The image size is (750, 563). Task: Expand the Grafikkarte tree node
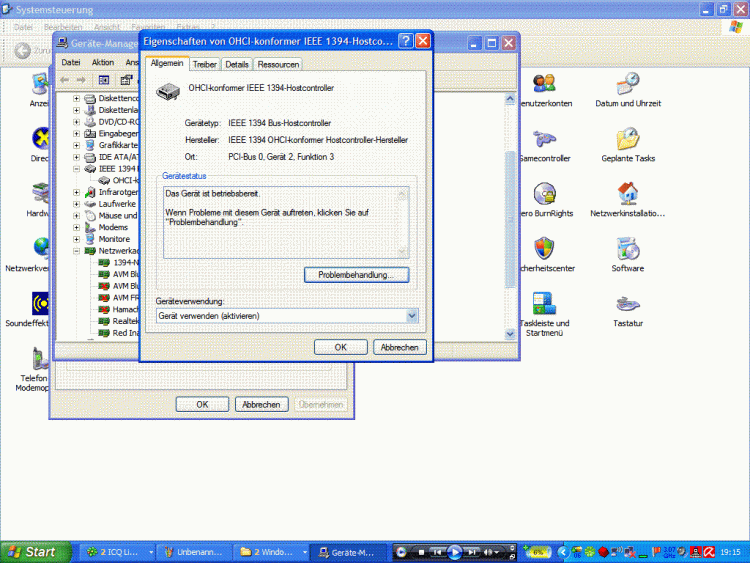coord(77,145)
